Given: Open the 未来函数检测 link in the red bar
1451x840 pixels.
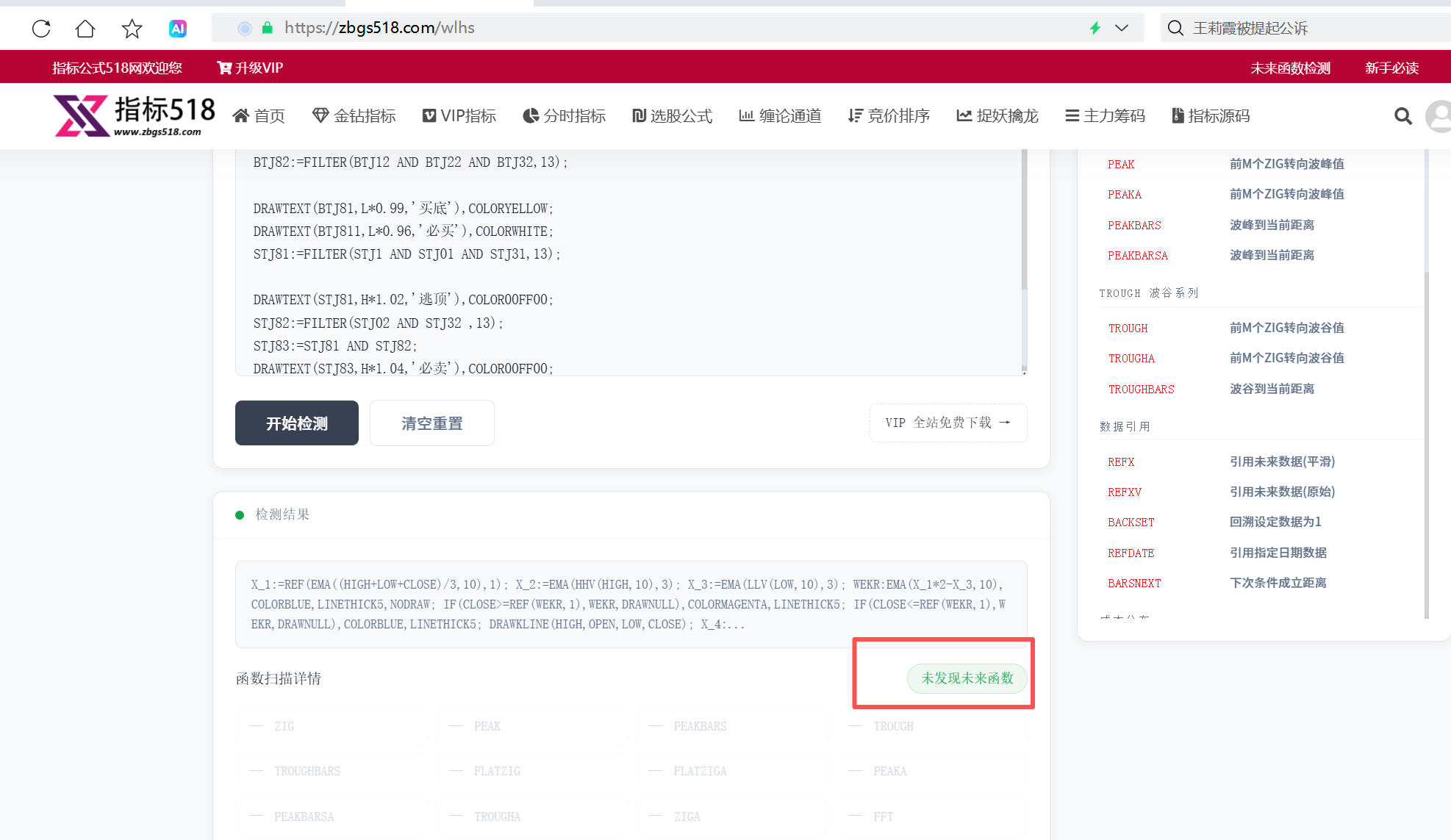Looking at the screenshot, I should (1290, 68).
